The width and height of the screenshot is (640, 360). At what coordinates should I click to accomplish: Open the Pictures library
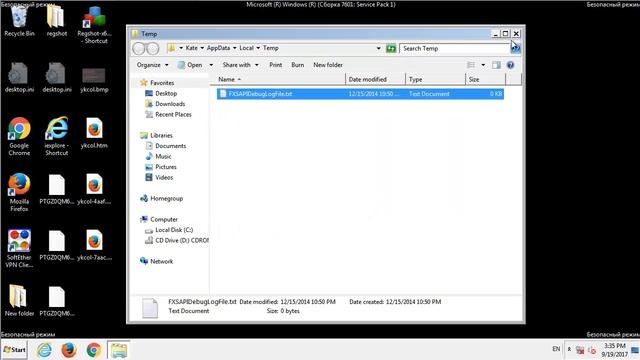point(166,167)
